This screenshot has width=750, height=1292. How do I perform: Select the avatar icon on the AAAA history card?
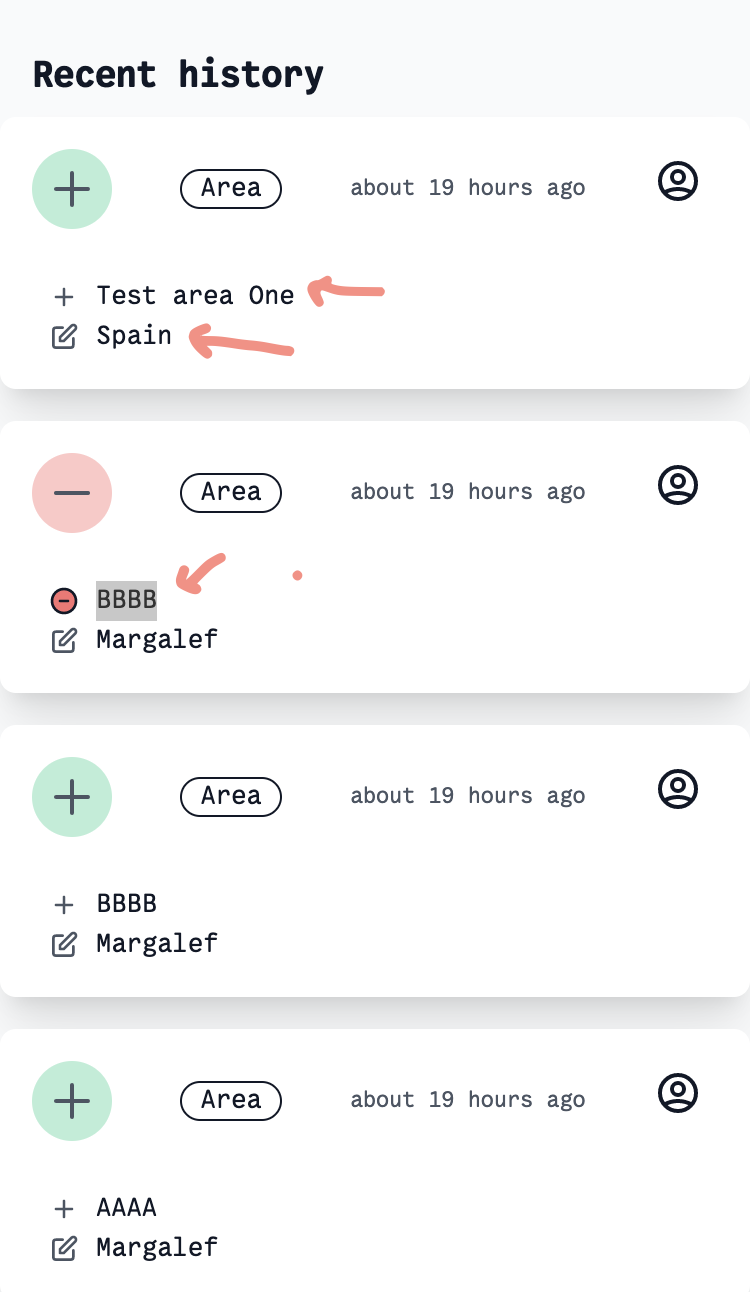[x=677, y=1092]
